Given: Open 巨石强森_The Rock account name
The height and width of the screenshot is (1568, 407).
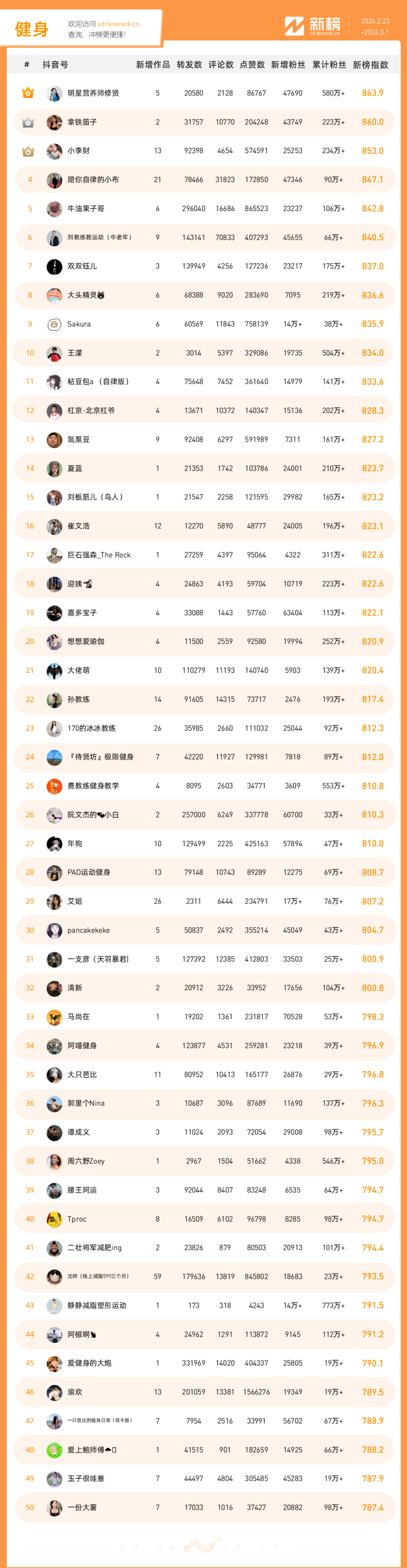Looking at the screenshot, I should pyautogui.click(x=99, y=555).
